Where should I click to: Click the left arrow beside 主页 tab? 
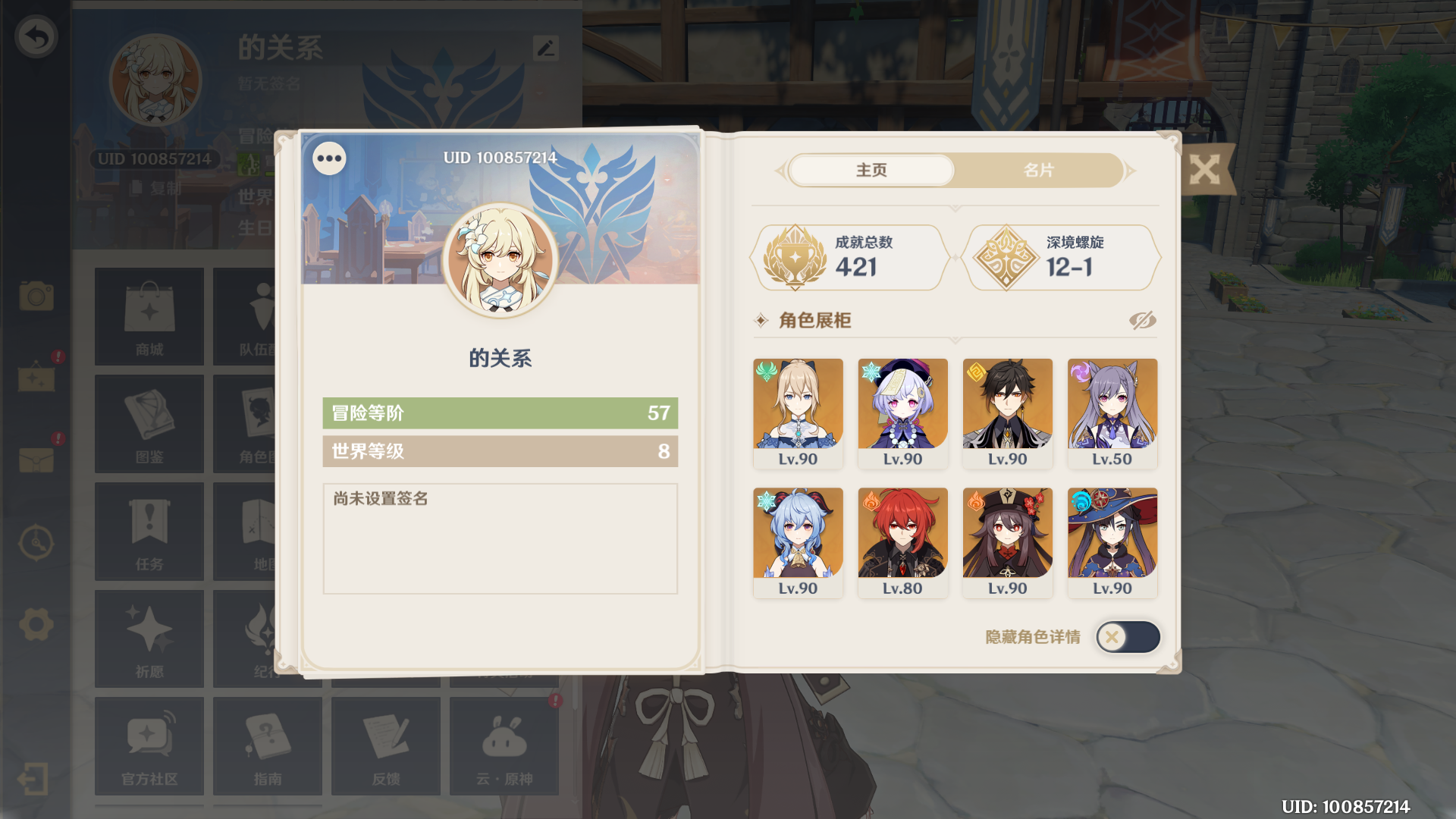click(x=780, y=171)
